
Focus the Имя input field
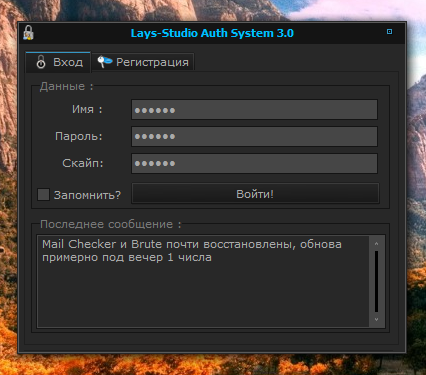[254, 109]
